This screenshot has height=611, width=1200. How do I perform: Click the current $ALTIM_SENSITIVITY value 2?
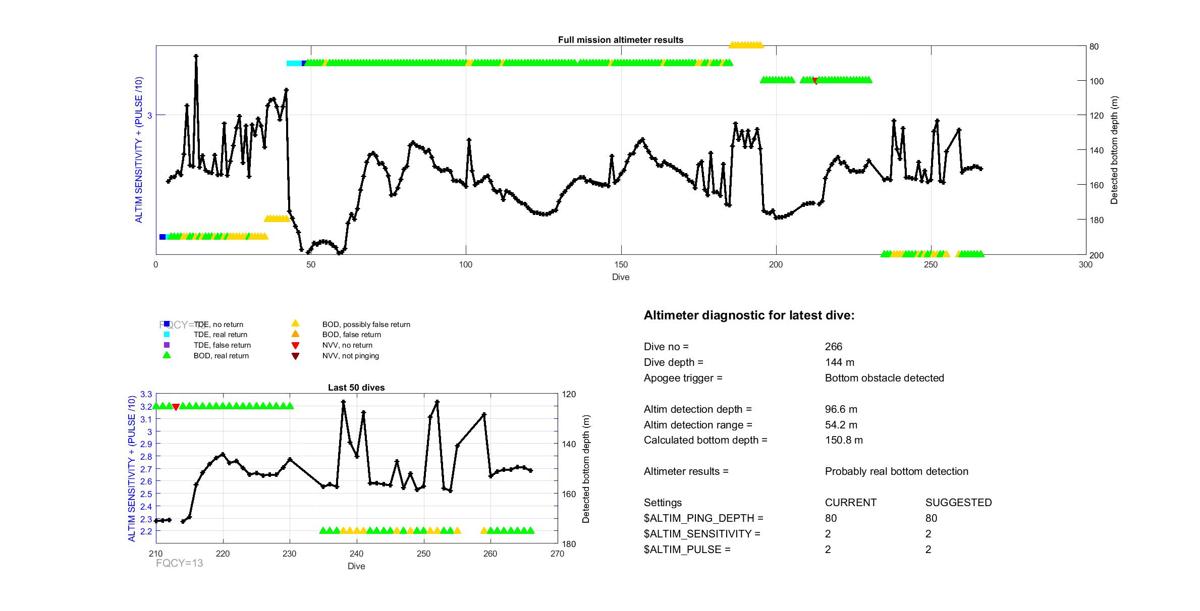pyautogui.click(x=828, y=534)
